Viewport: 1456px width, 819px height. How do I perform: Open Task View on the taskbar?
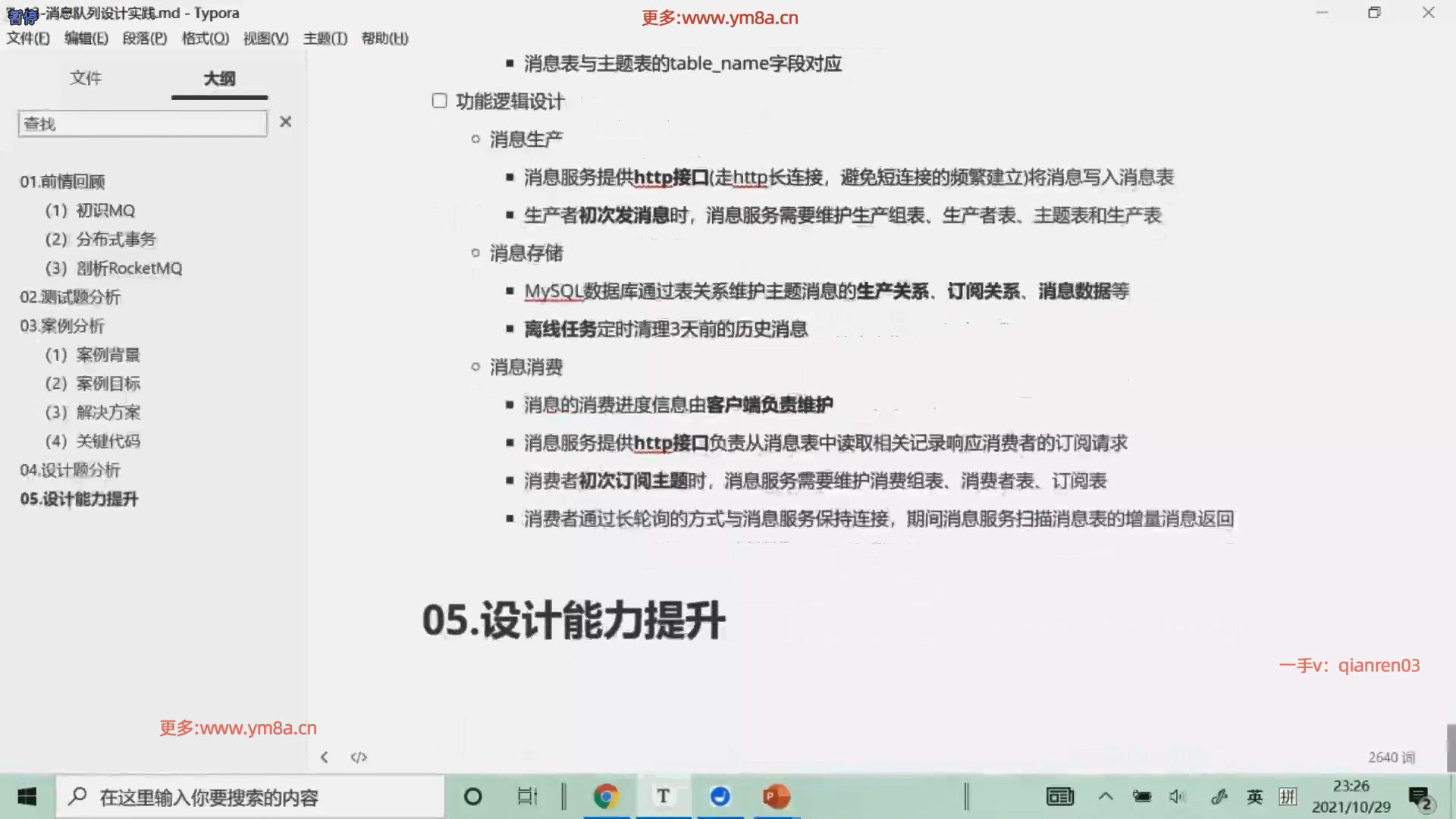[x=527, y=796]
